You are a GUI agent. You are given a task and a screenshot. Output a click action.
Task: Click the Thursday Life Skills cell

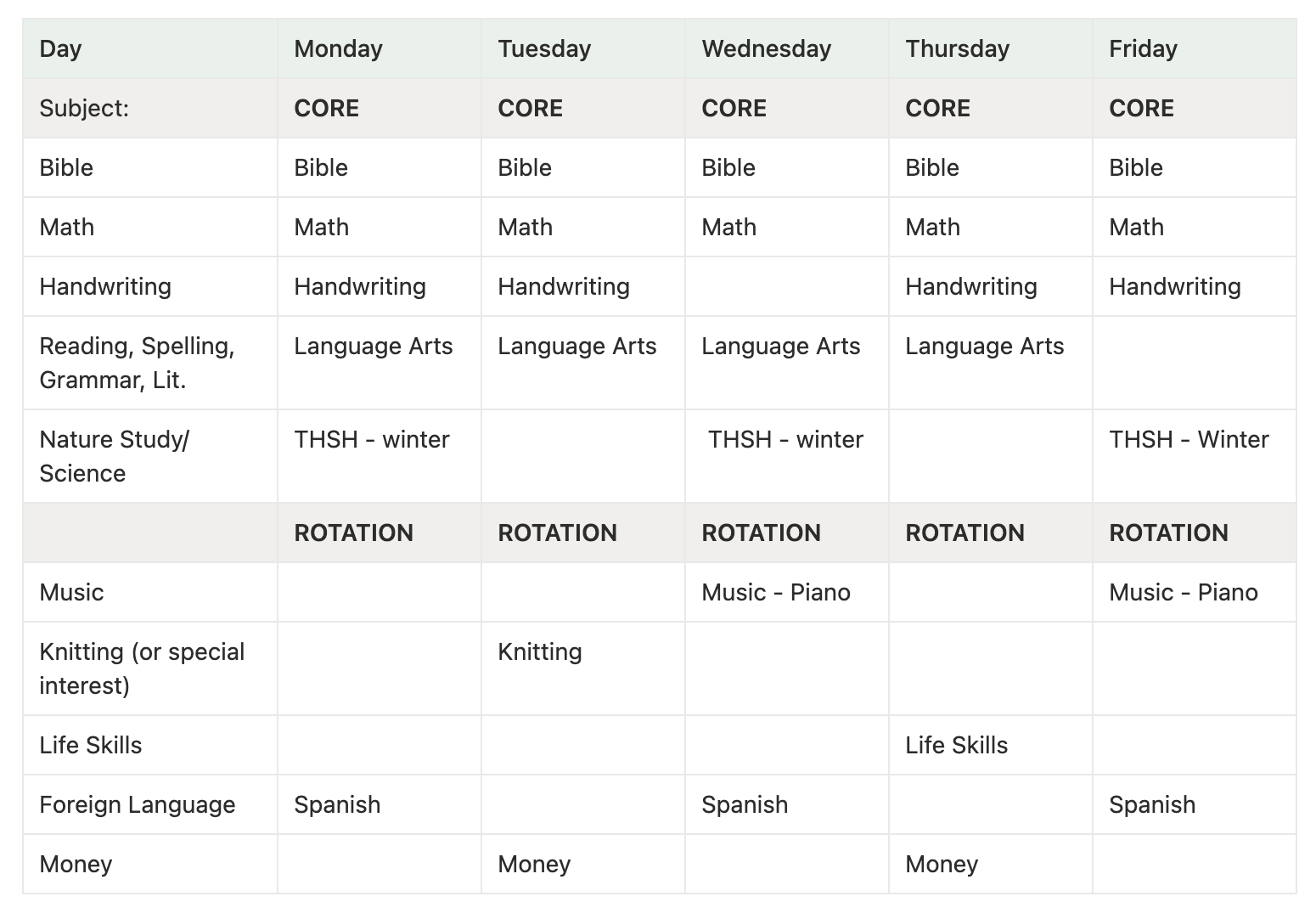click(x=956, y=745)
